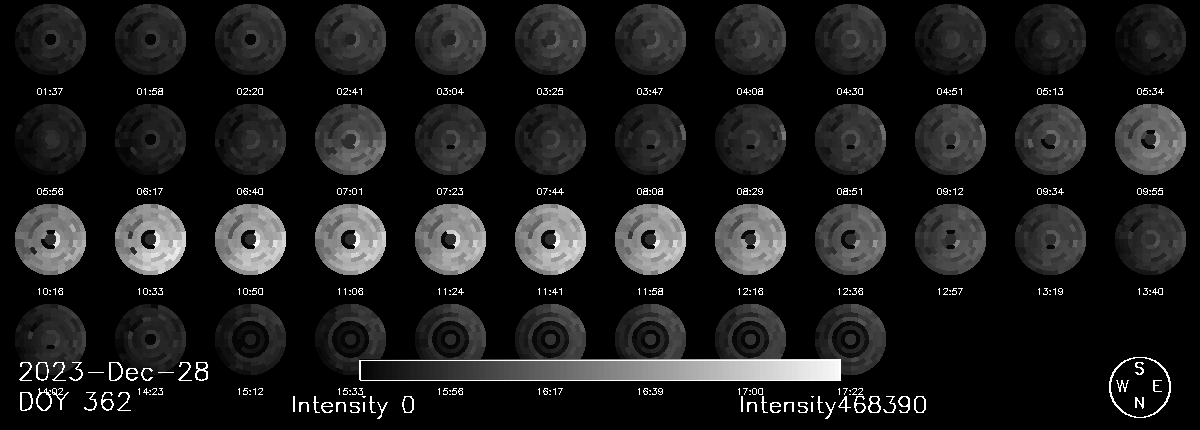Screen dimensions: 1200x430
Task: Click the 2023-Dec-28 date text
Action: [113, 373]
